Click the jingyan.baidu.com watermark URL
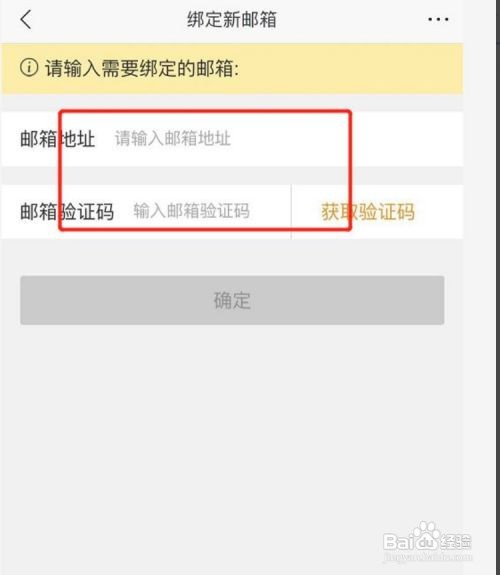Image resolution: width=500 pixels, height=575 pixels. pos(427,556)
